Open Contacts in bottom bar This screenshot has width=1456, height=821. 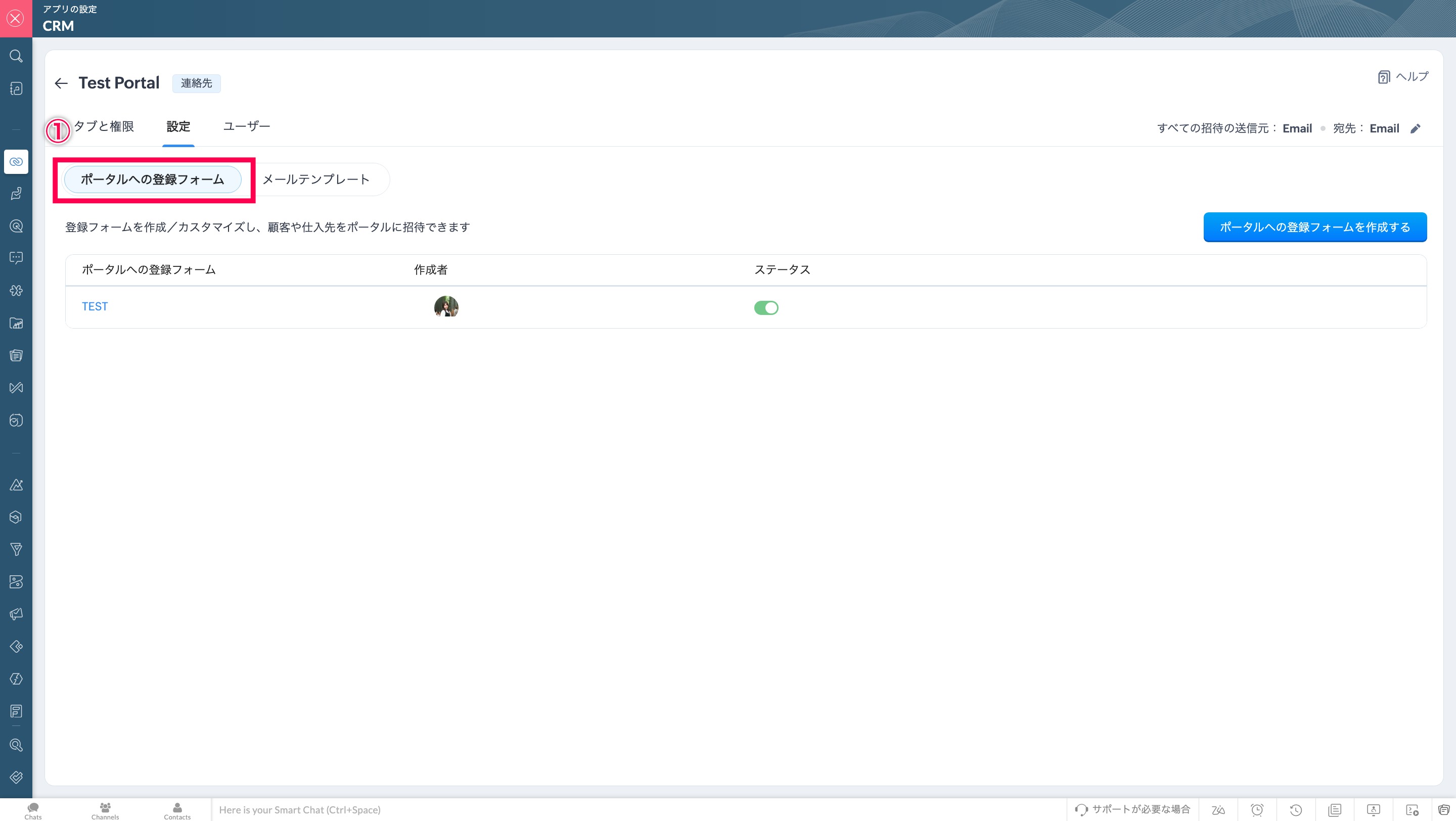point(177,810)
